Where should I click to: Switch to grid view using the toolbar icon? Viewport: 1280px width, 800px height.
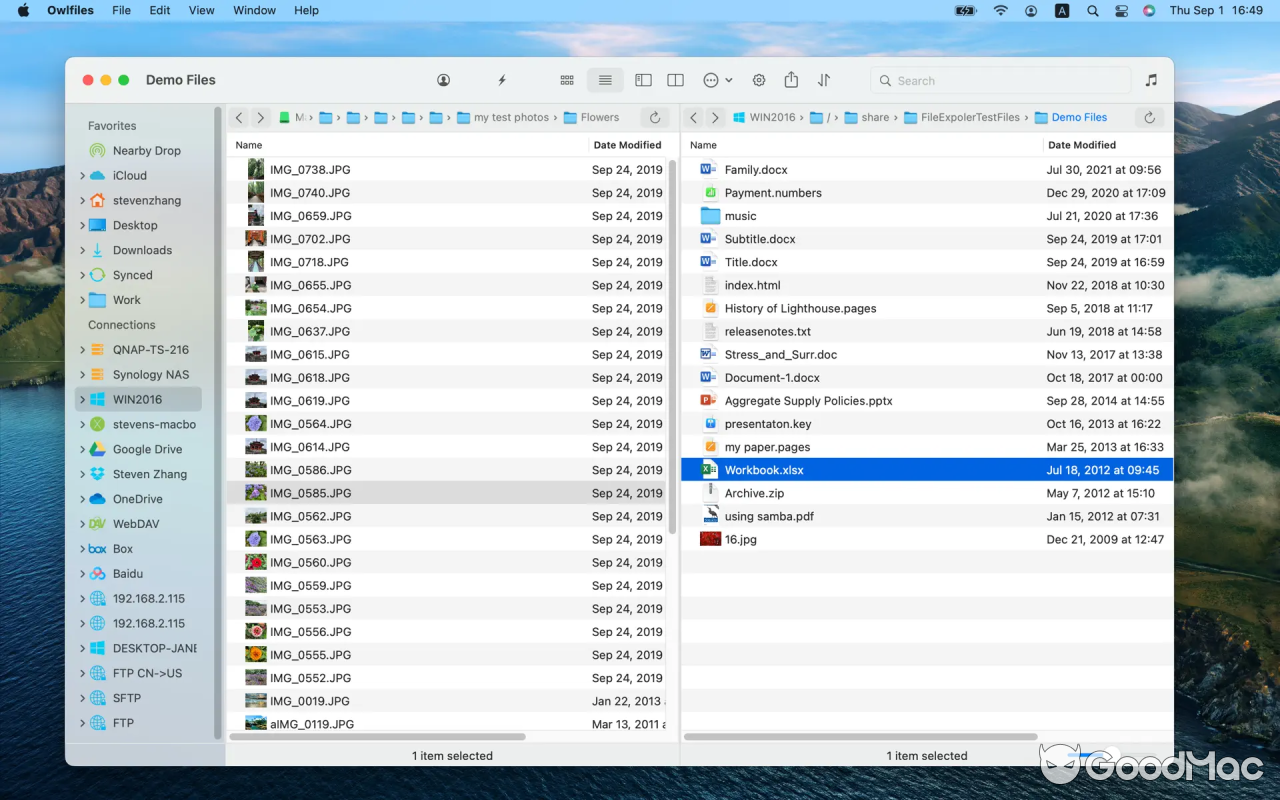567,80
